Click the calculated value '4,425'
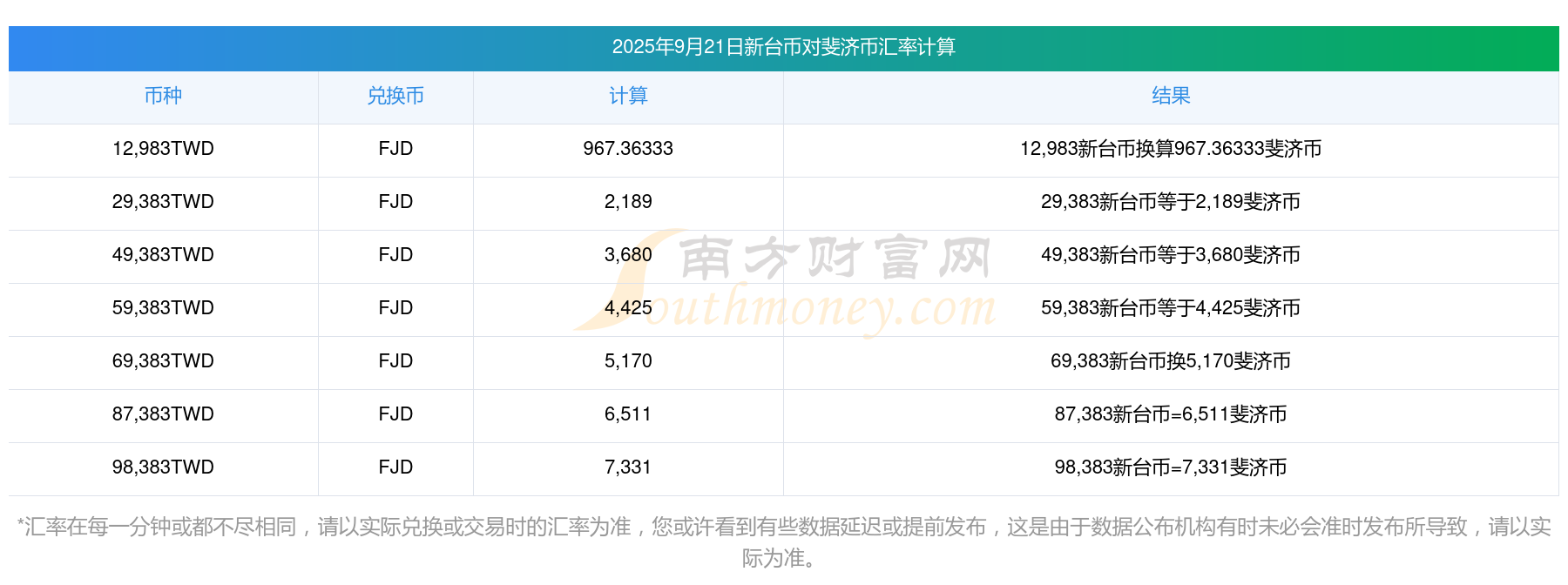The image size is (1568, 585). (x=628, y=308)
